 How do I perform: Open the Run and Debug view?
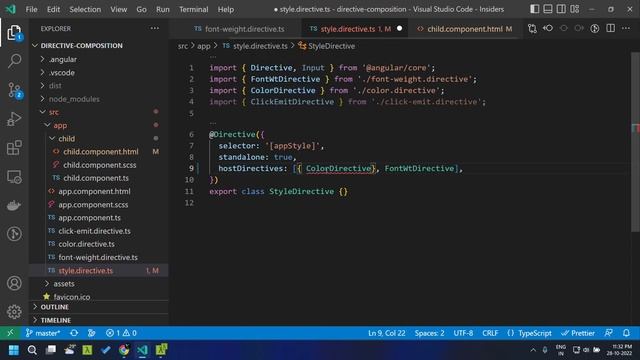[14, 119]
